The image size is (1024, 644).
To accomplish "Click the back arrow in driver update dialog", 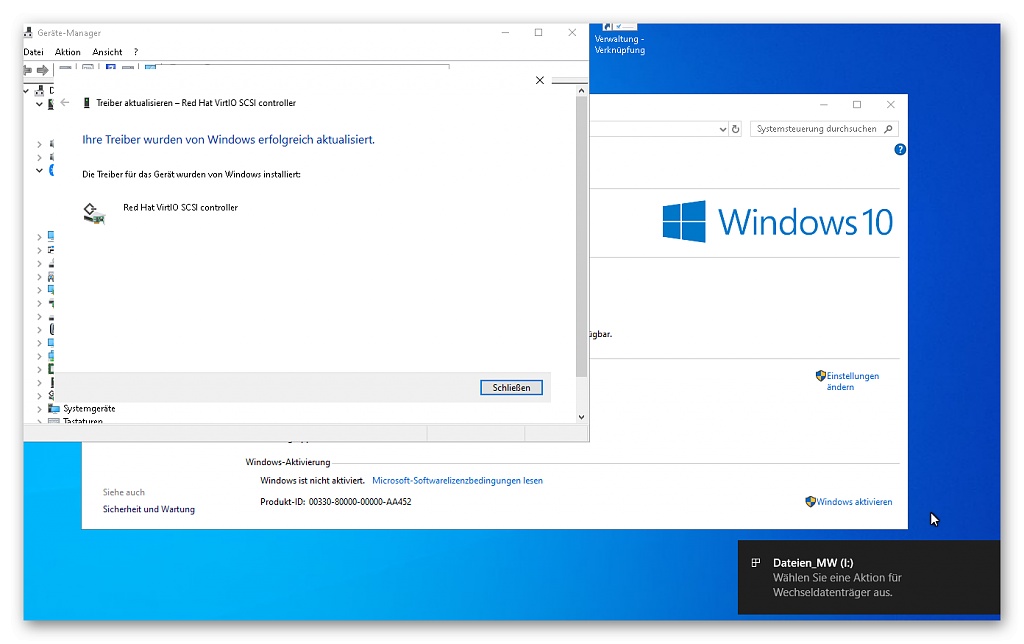I will pos(65,103).
